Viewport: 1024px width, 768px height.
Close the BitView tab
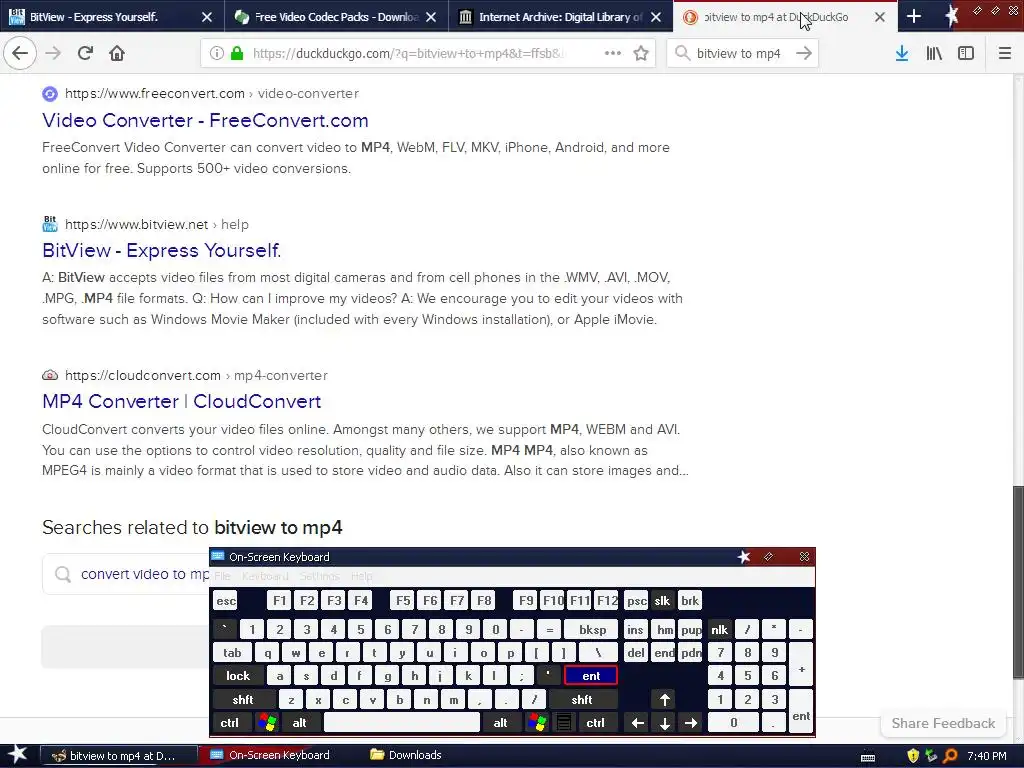click(x=206, y=17)
